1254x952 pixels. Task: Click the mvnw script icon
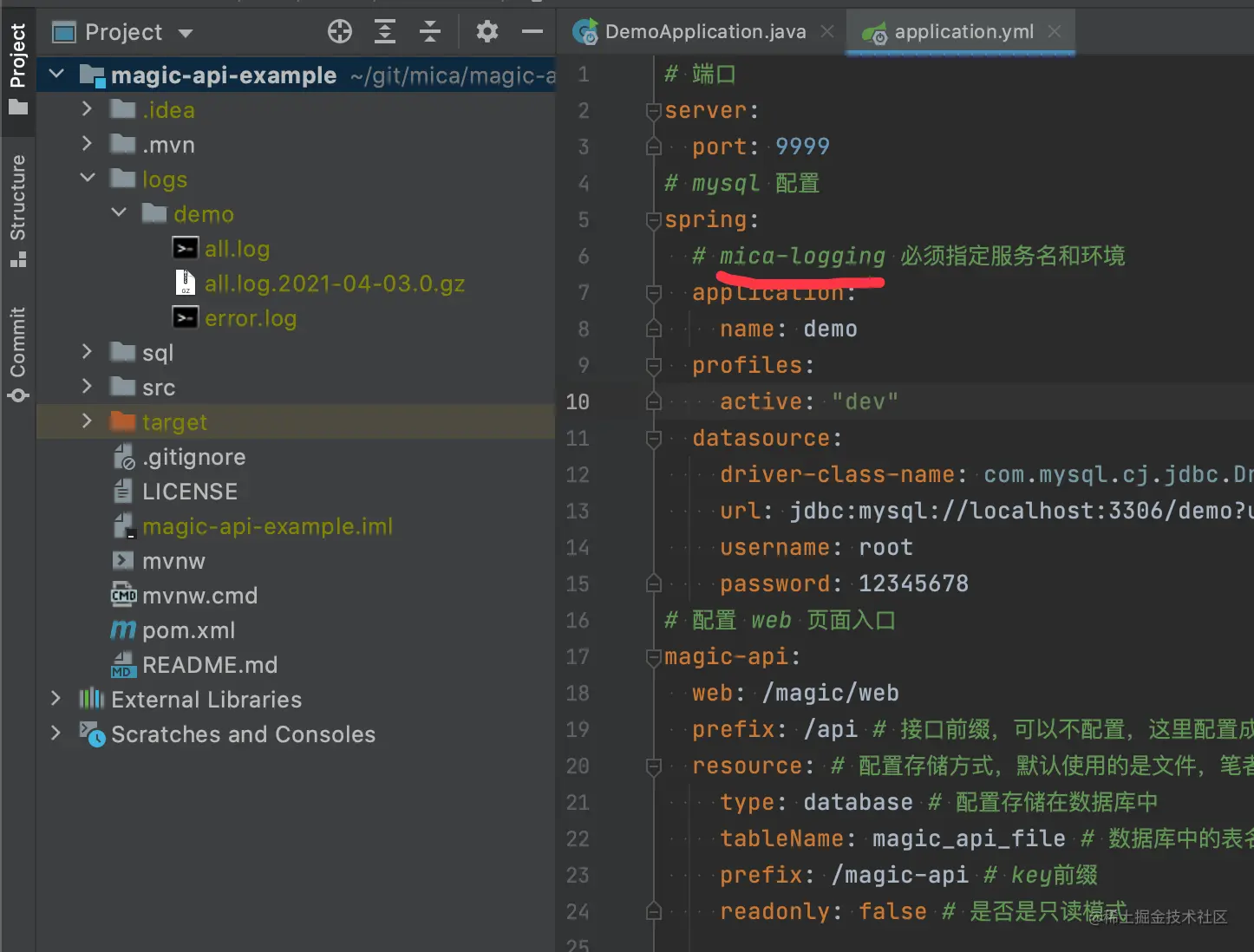(x=123, y=560)
